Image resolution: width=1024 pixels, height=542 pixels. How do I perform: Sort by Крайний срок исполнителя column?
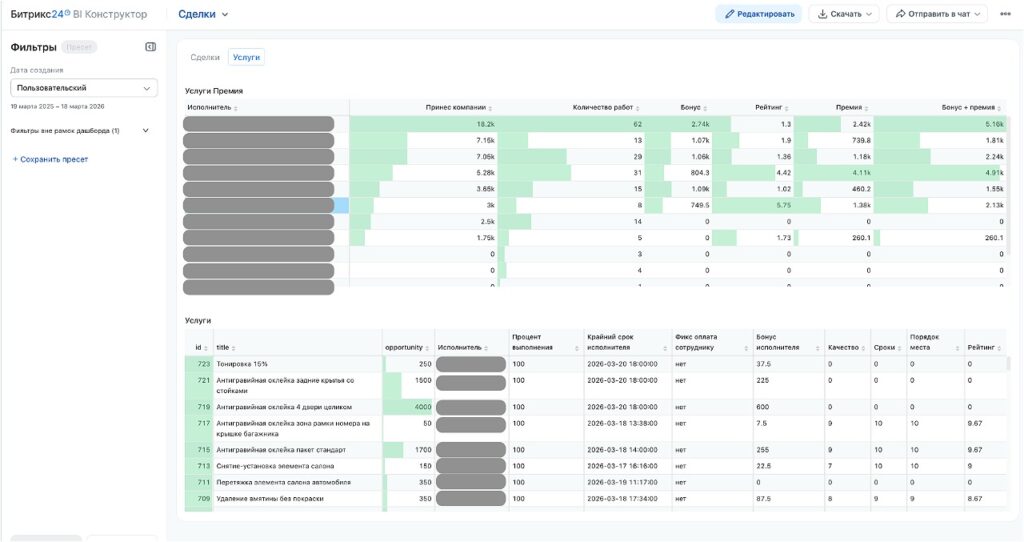(x=665, y=348)
